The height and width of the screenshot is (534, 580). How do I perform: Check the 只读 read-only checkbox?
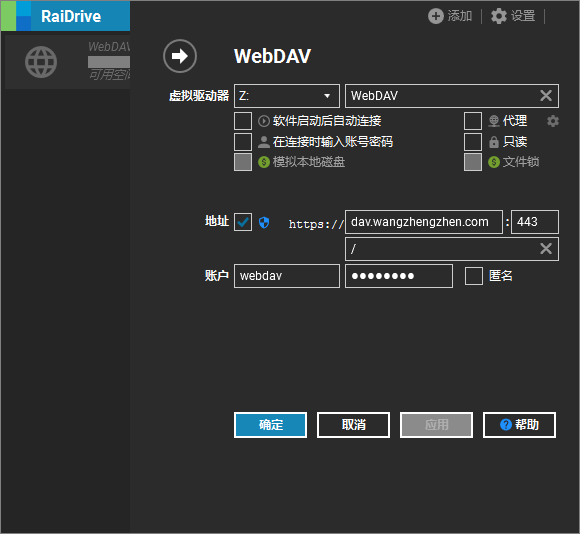coord(473,142)
